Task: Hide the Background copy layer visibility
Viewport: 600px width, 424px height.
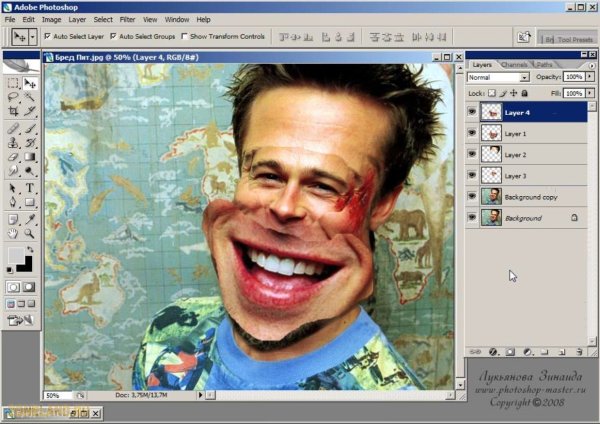Action: (x=473, y=197)
